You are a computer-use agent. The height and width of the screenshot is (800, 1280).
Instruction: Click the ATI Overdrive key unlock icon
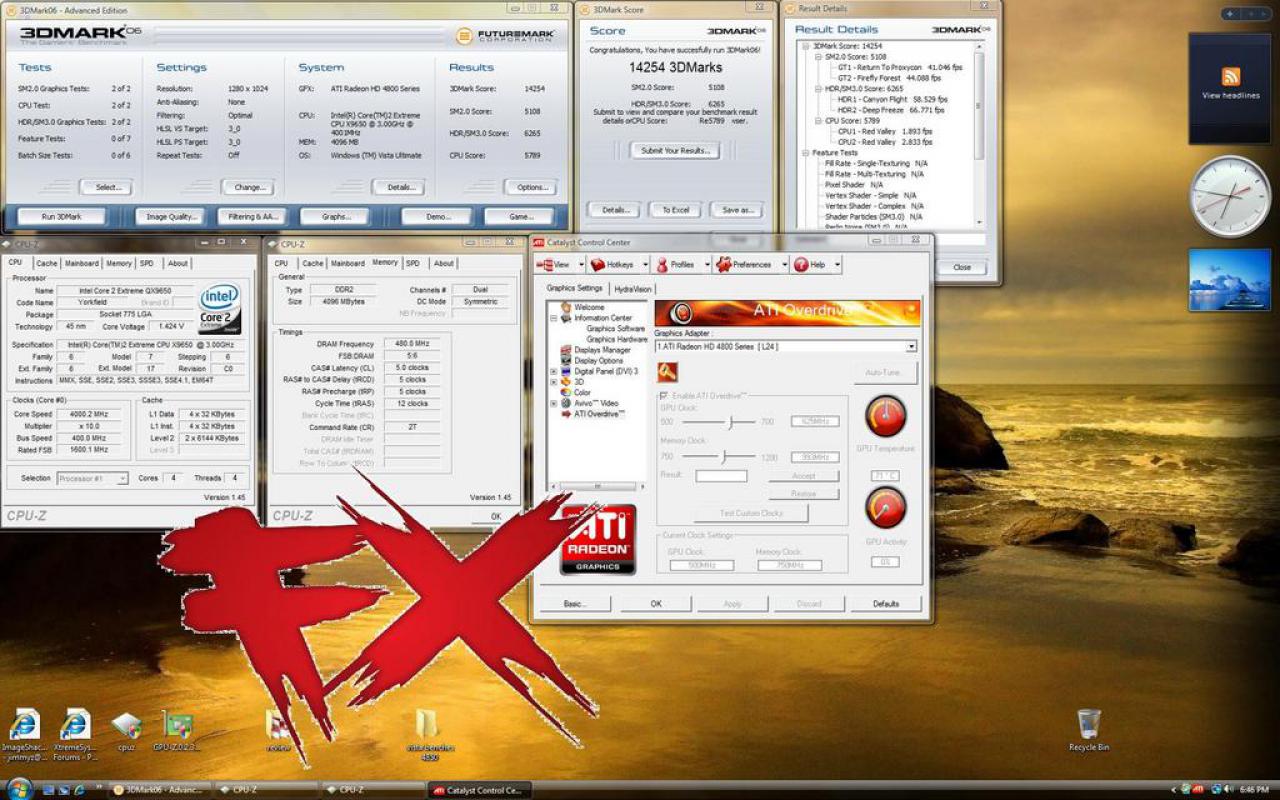tap(668, 372)
